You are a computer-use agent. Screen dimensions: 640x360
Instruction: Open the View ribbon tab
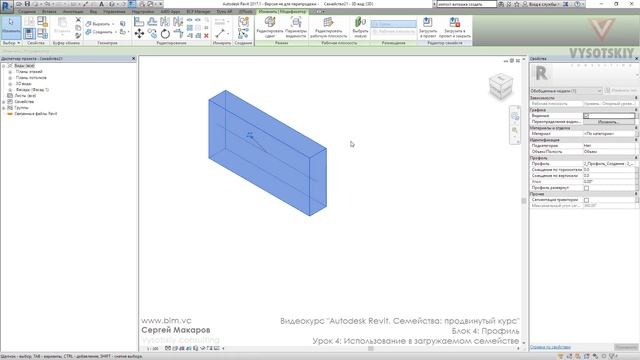point(93,11)
